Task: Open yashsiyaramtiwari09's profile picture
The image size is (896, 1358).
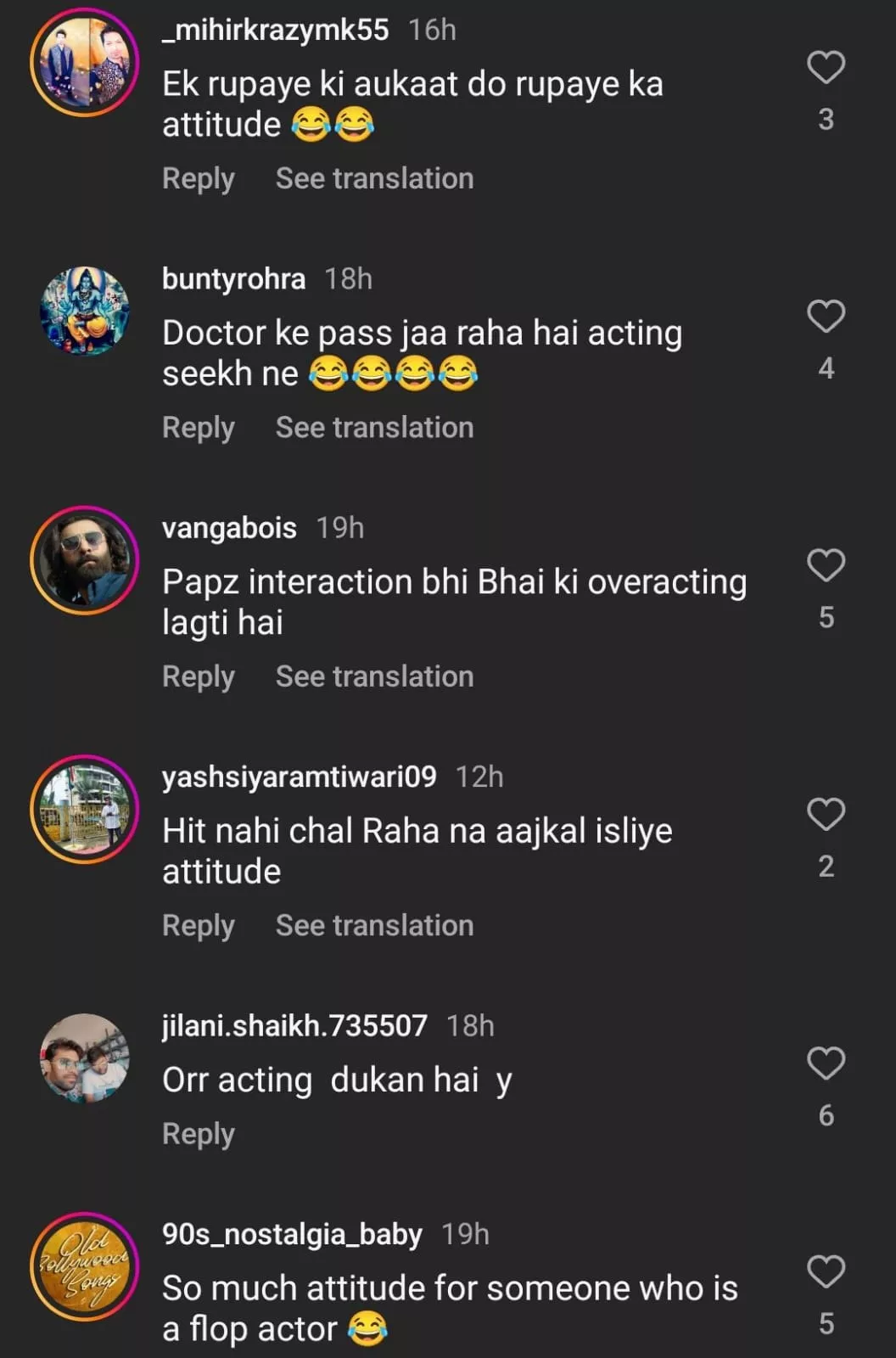Action: click(84, 809)
